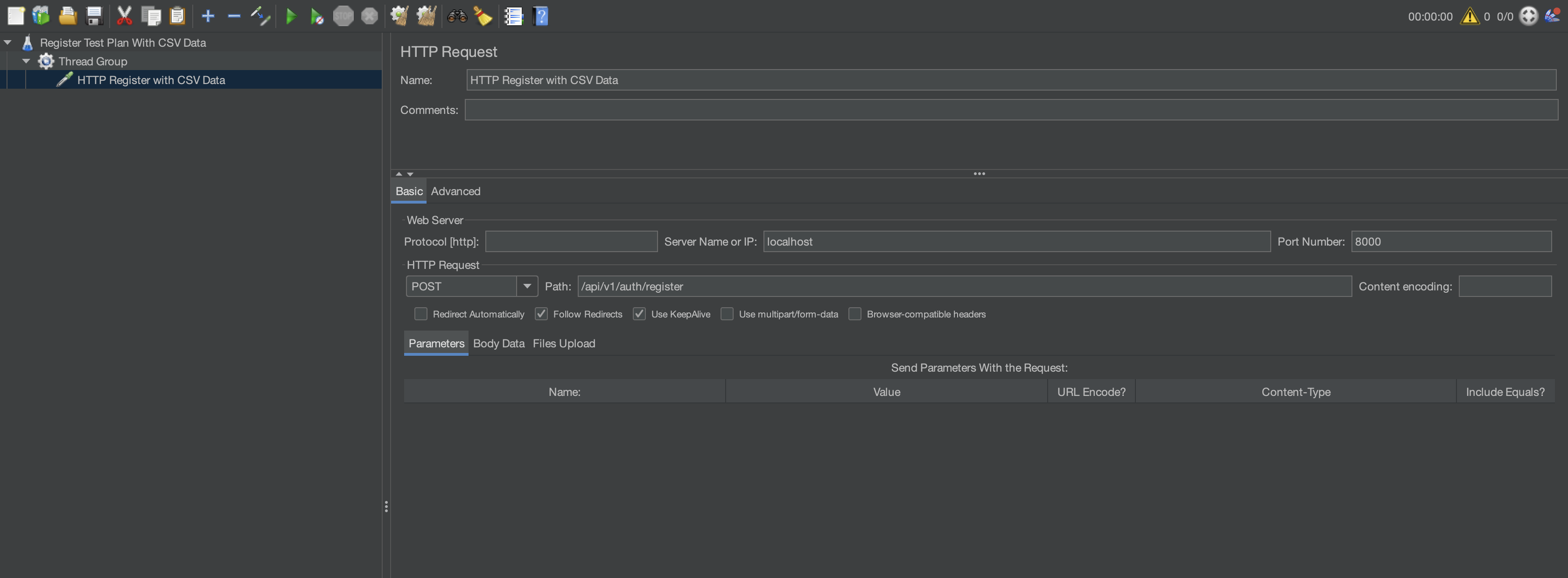1568x578 pixels.
Task: Start the test plan run
Action: pos(291,16)
